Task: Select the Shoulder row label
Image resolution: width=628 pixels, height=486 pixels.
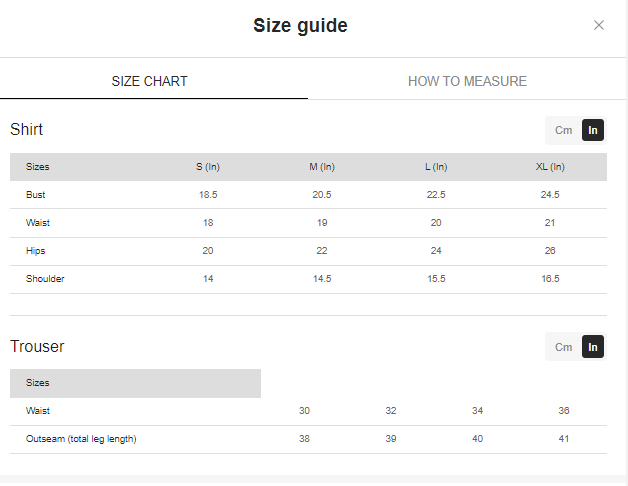Action: coord(45,279)
